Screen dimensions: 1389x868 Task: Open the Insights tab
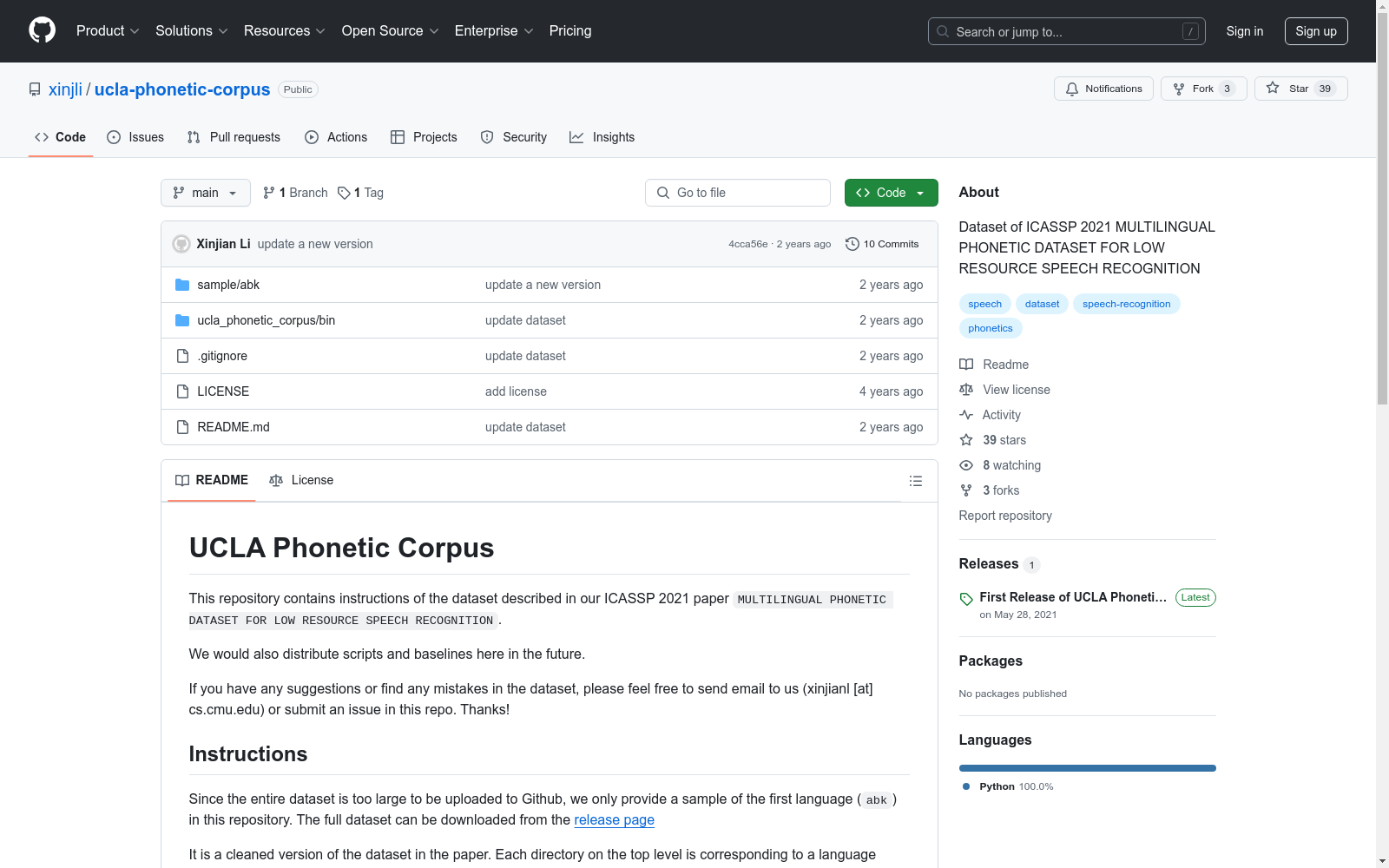[602, 137]
